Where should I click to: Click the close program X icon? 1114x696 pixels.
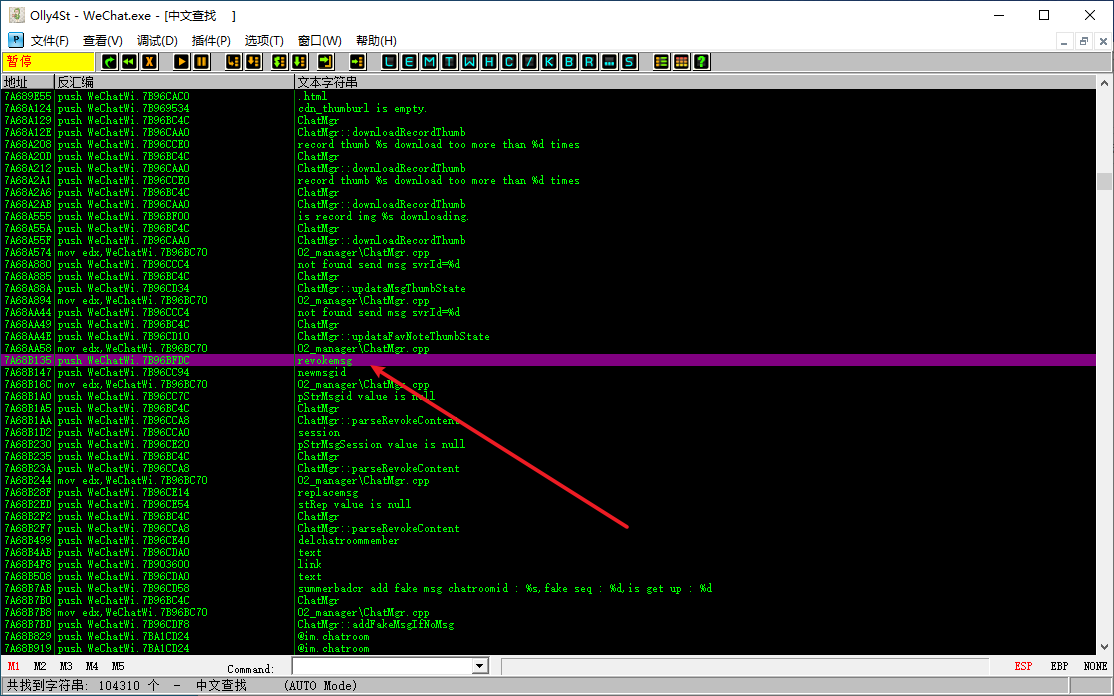click(x=149, y=62)
